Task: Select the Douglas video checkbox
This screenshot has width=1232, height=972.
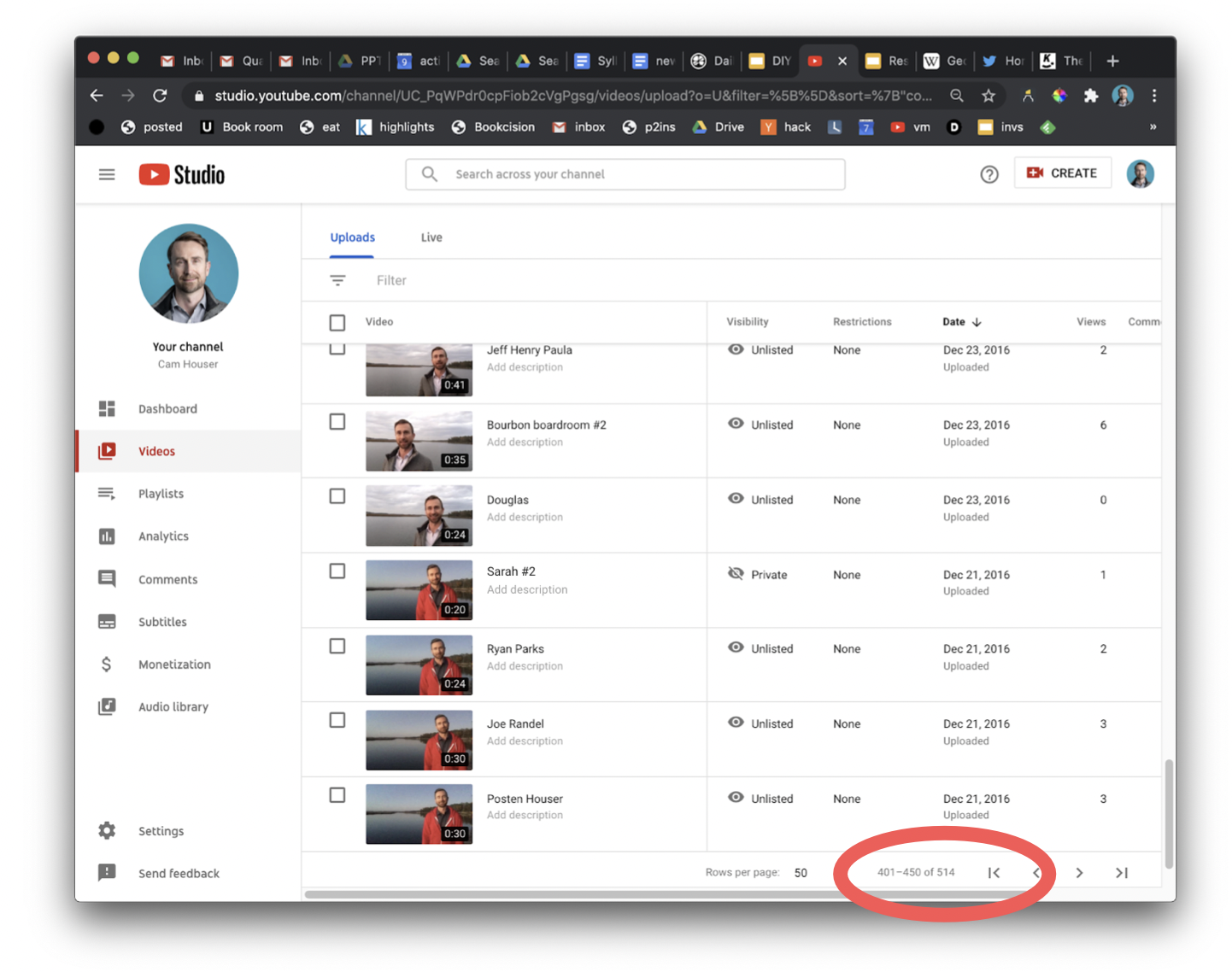Action: tap(337, 496)
